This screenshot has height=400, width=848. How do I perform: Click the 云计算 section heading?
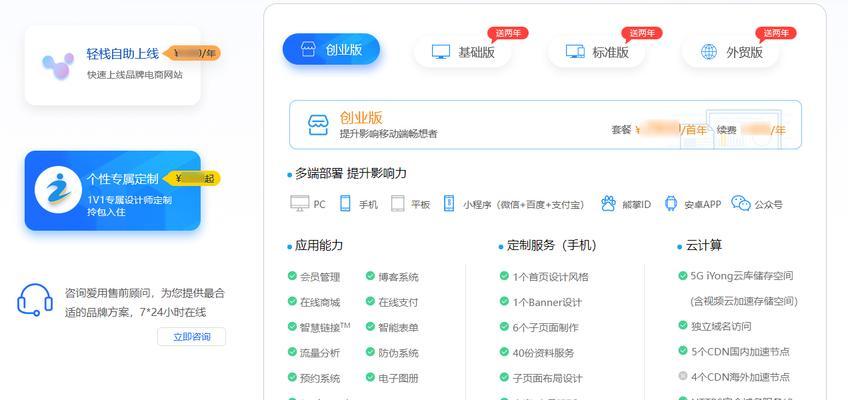pos(704,245)
